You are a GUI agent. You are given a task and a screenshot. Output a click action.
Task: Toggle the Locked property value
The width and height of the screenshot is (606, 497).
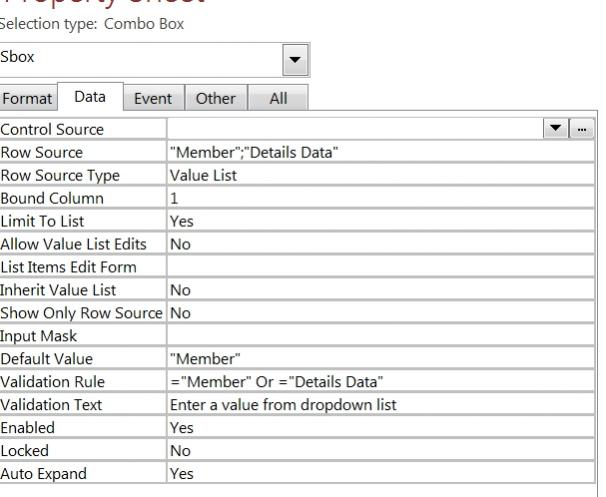(x=380, y=450)
